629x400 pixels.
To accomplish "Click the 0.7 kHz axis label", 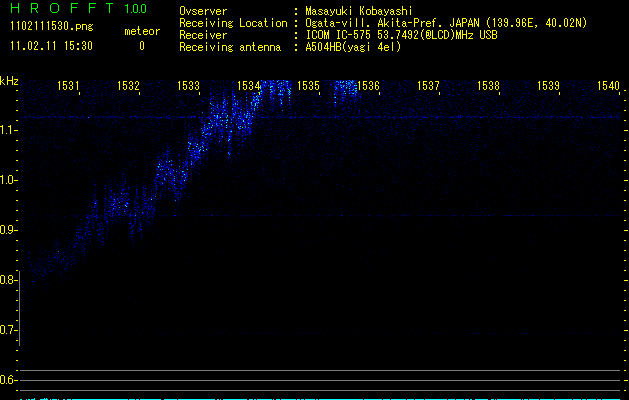I will (8, 330).
